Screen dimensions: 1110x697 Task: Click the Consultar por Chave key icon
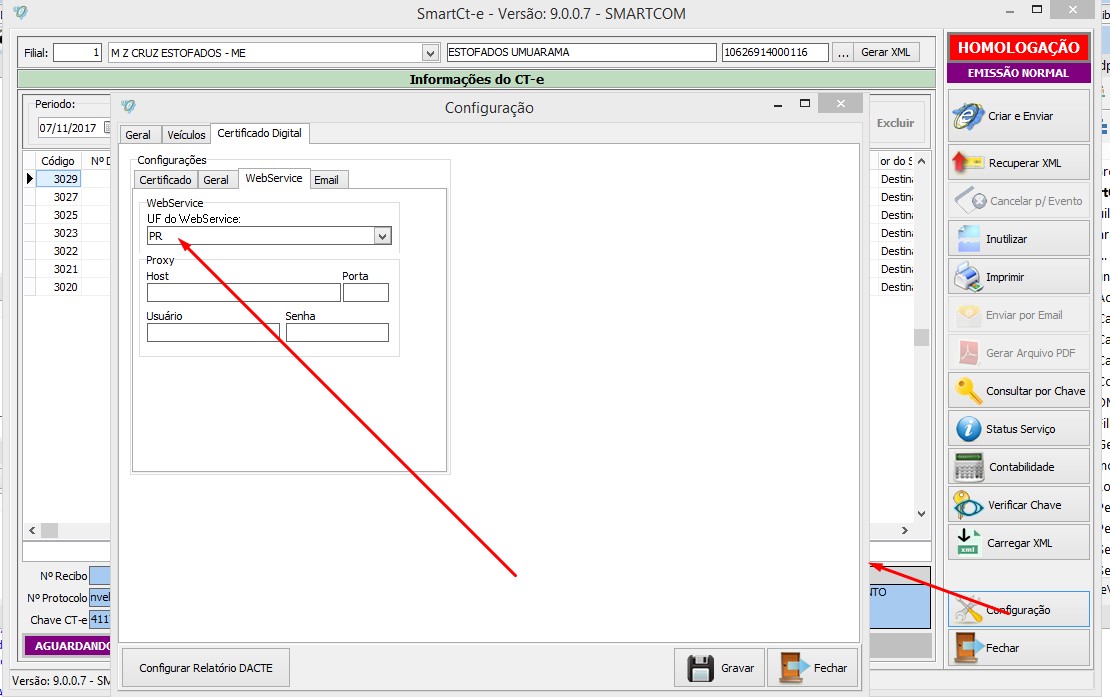pyautogui.click(x=968, y=391)
